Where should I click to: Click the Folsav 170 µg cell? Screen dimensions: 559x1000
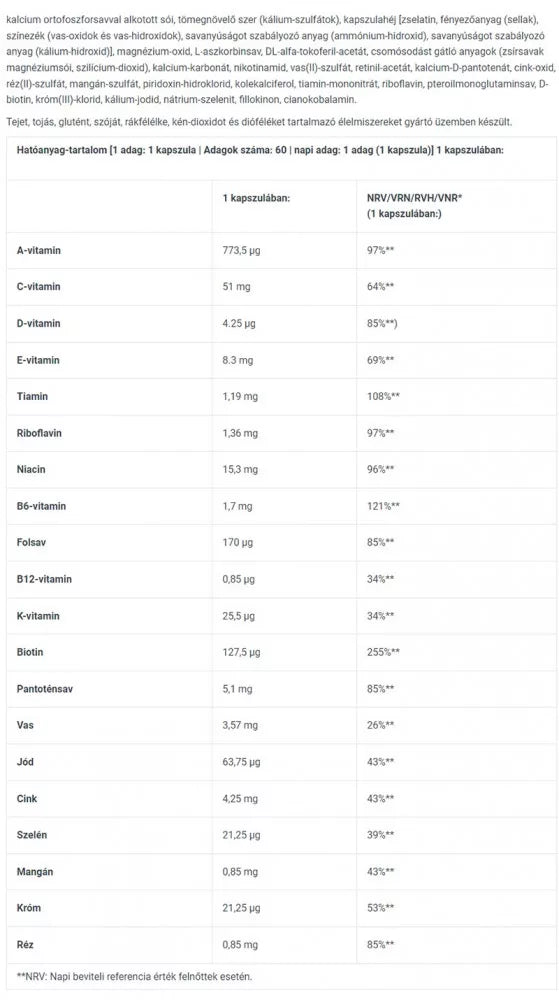coord(237,543)
